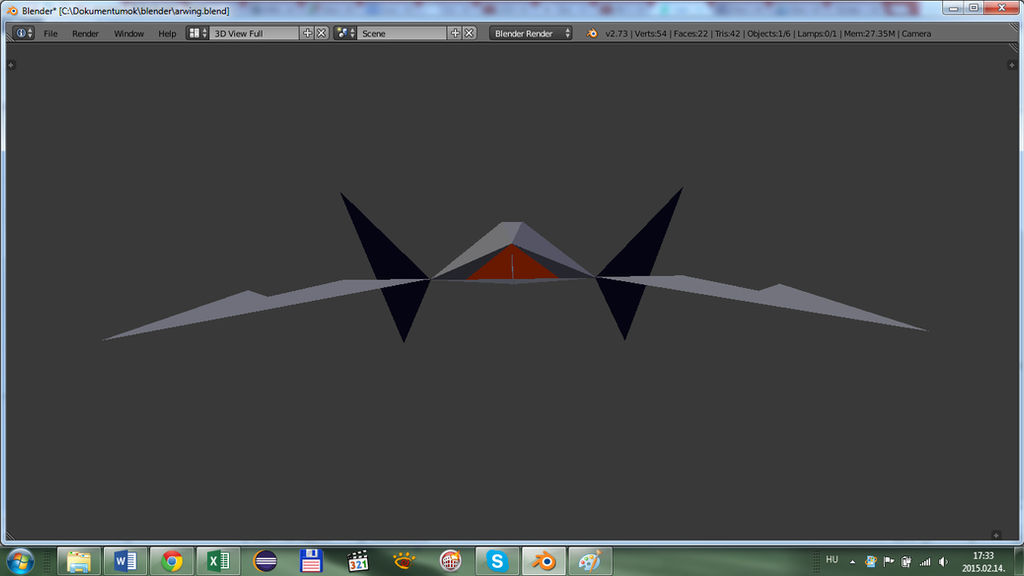Click the Verts:54 statistic
Image resolution: width=1024 pixels, height=576 pixels.
(x=649, y=33)
